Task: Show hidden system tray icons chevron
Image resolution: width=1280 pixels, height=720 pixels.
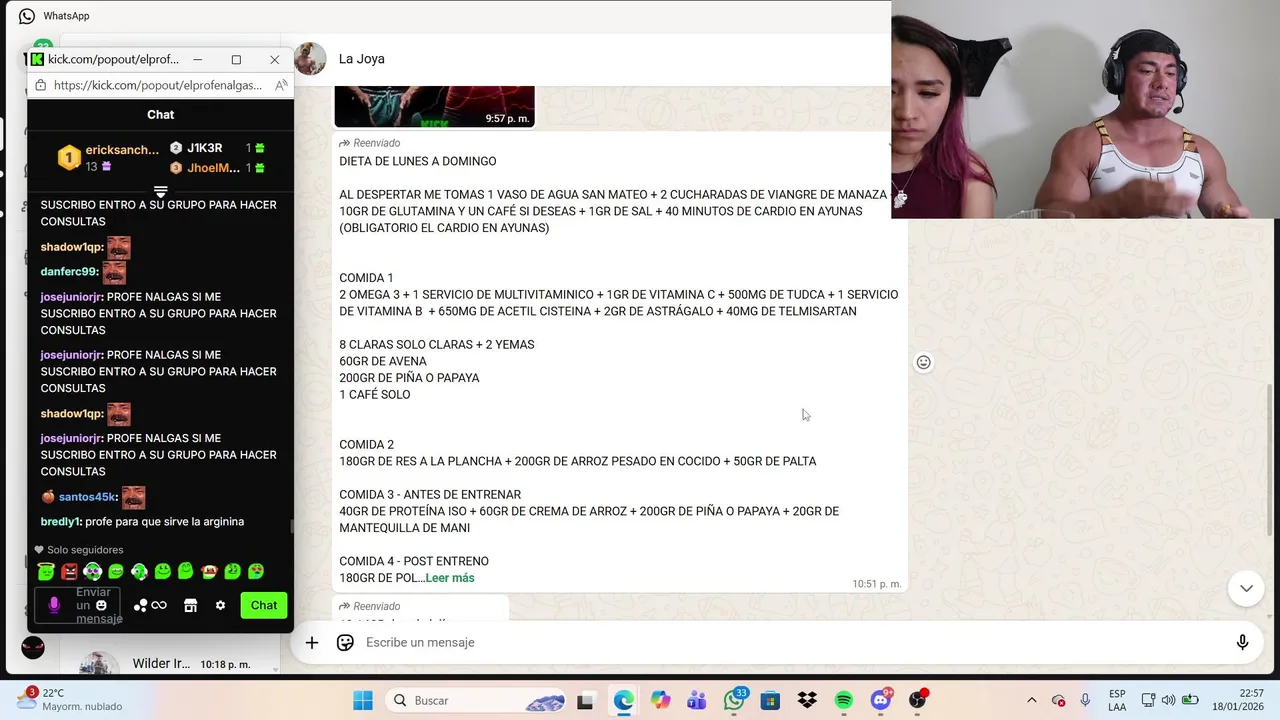Action: pos(1031,700)
